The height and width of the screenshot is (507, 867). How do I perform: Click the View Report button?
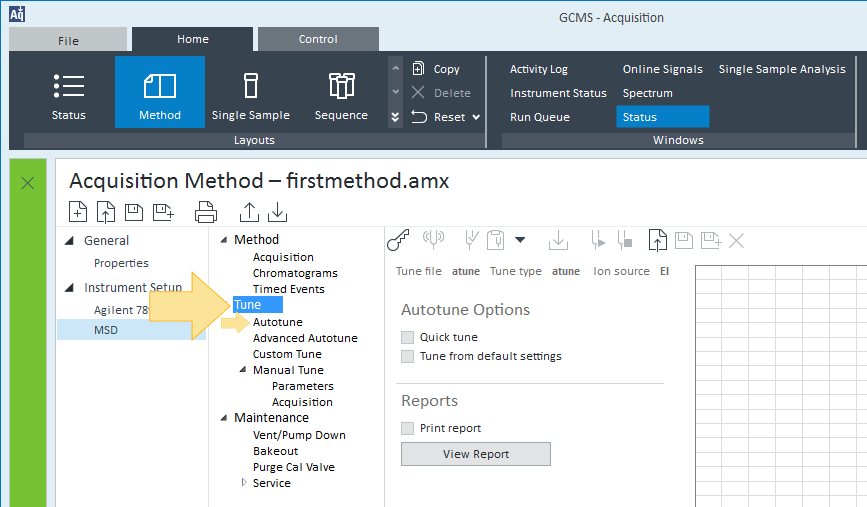tap(476, 454)
